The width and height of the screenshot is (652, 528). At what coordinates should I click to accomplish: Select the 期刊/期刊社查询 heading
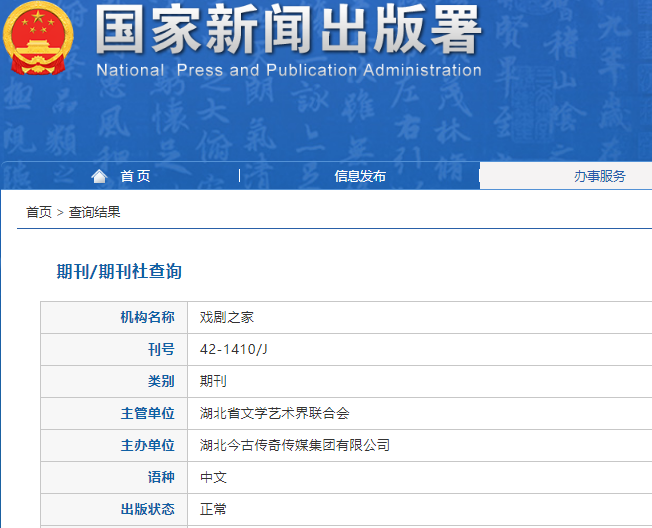(x=119, y=271)
